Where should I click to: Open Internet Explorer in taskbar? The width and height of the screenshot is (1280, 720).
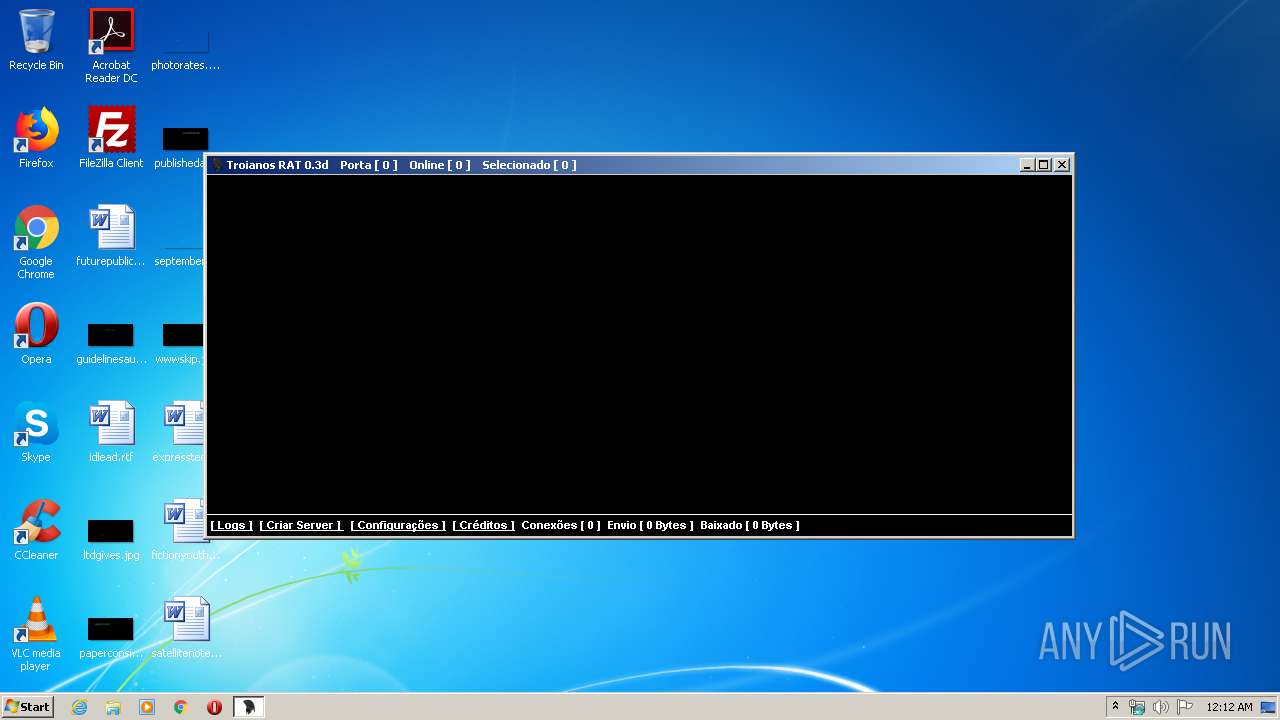79,707
